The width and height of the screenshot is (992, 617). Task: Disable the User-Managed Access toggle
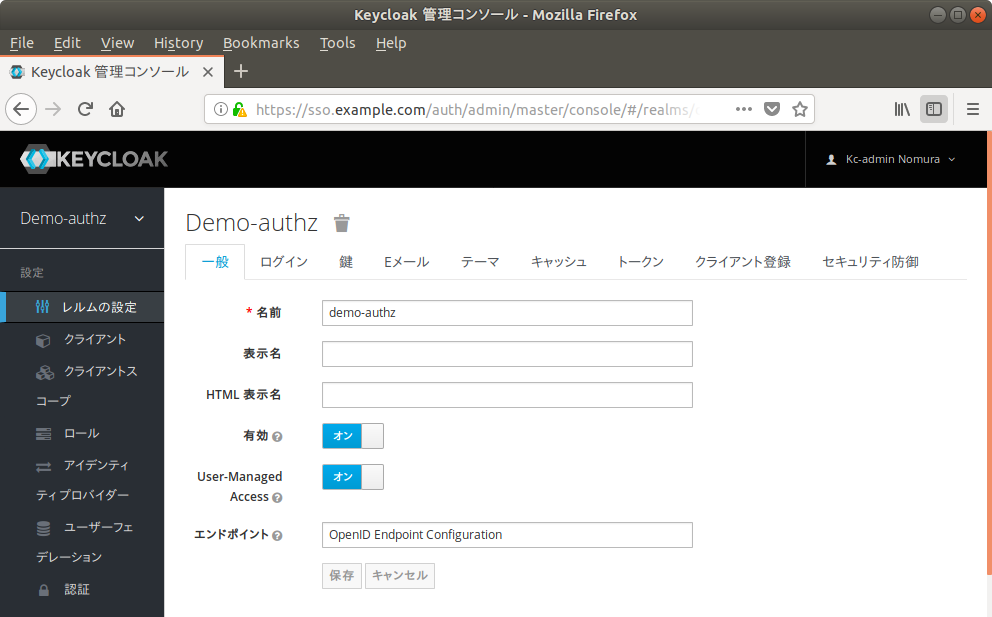point(352,477)
